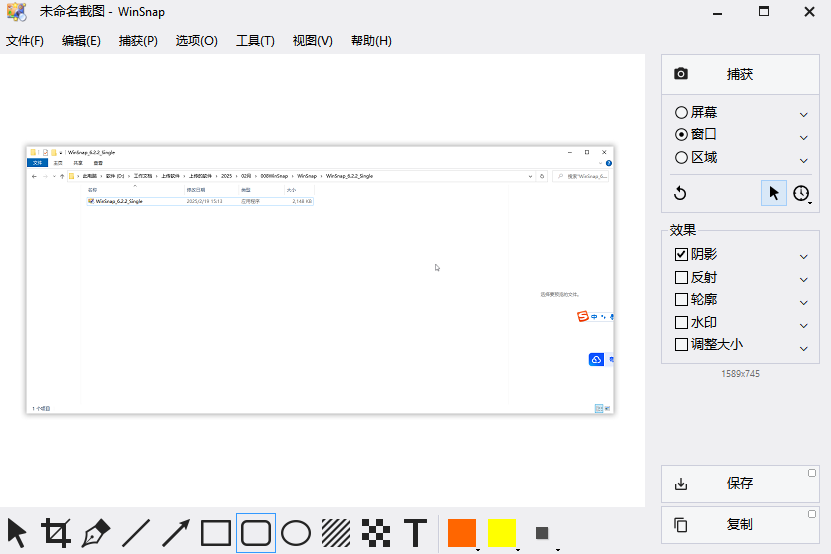The height and width of the screenshot is (554, 831).
Task: Pick the orange outline color swatch
Action: point(462,533)
